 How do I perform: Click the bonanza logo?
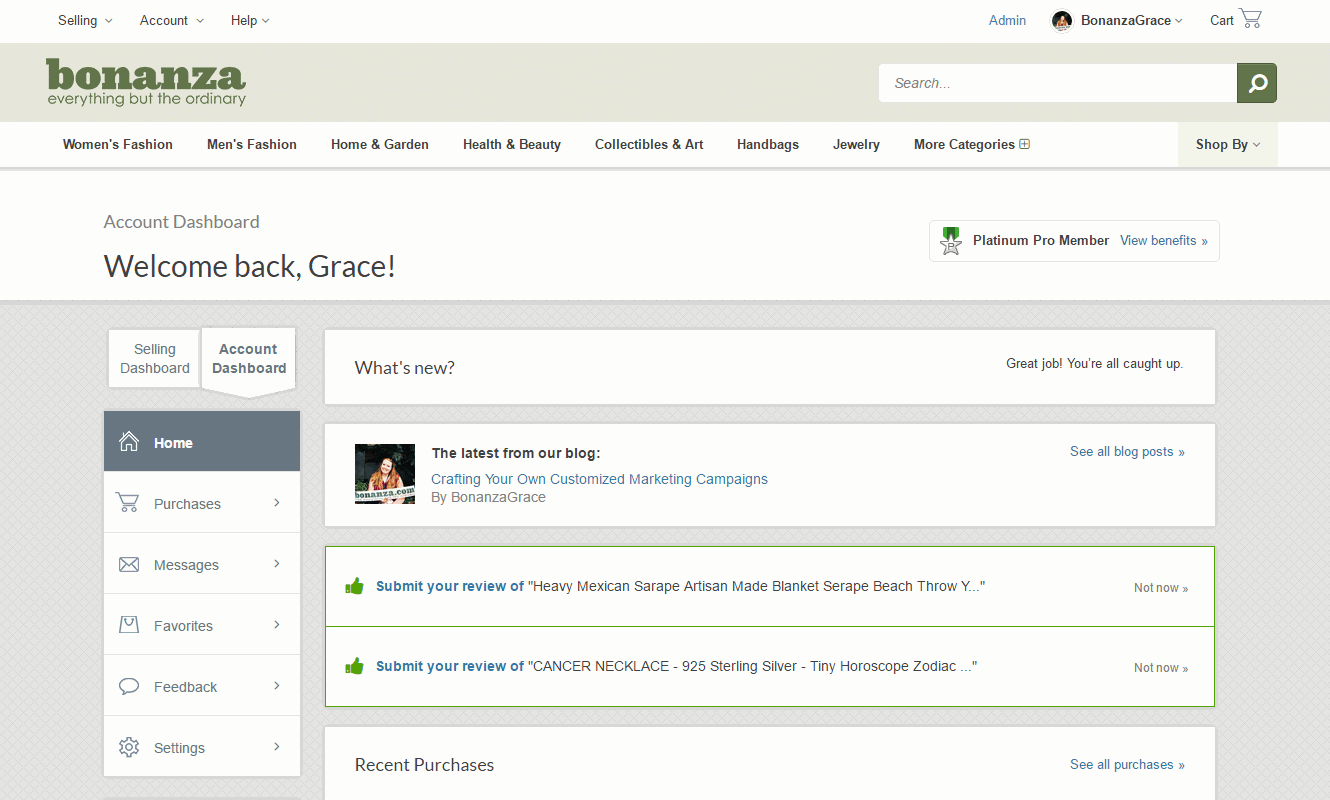[146, 82]
